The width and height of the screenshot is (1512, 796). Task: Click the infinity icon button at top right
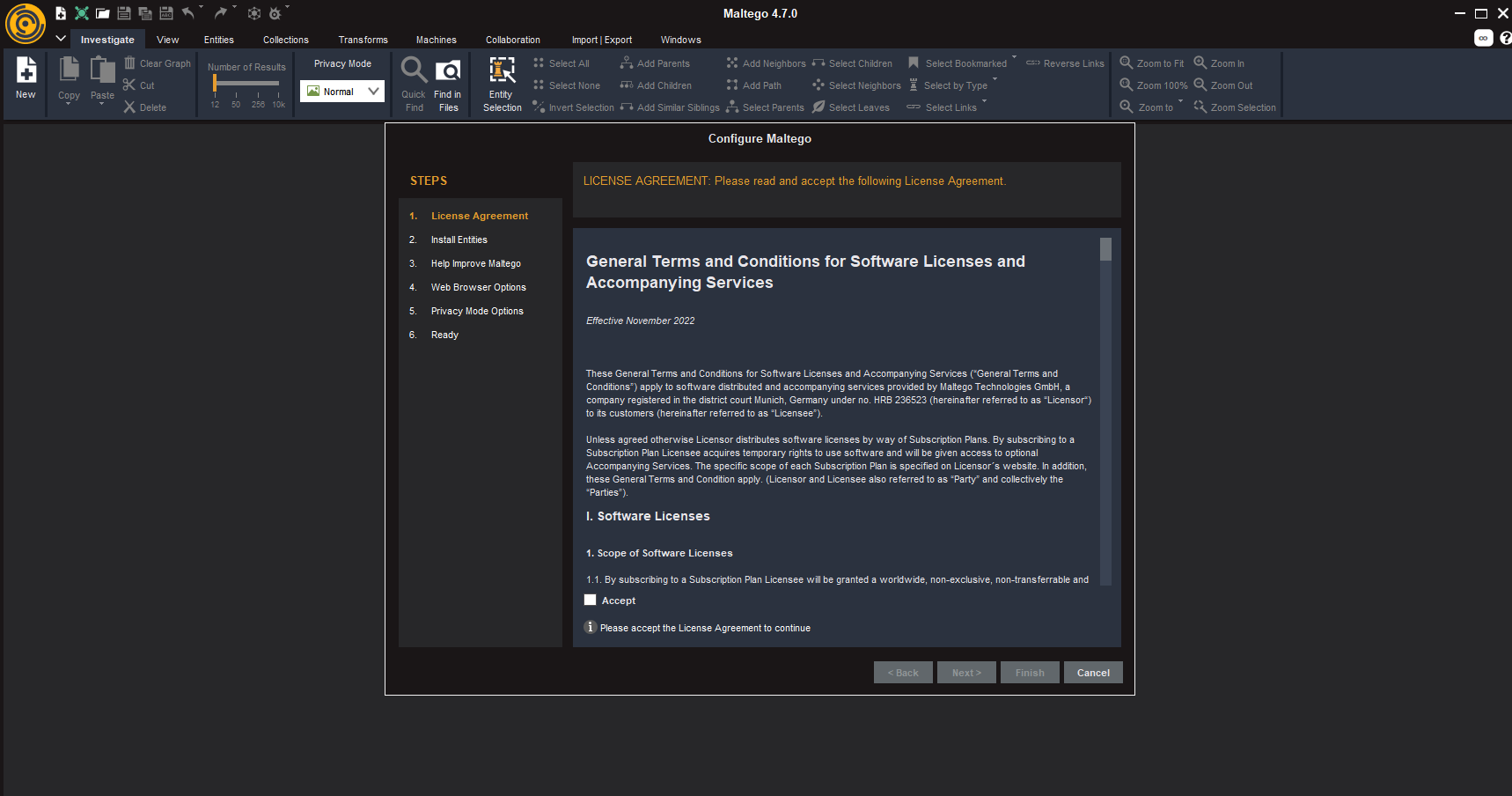(x=1484, y=38)
